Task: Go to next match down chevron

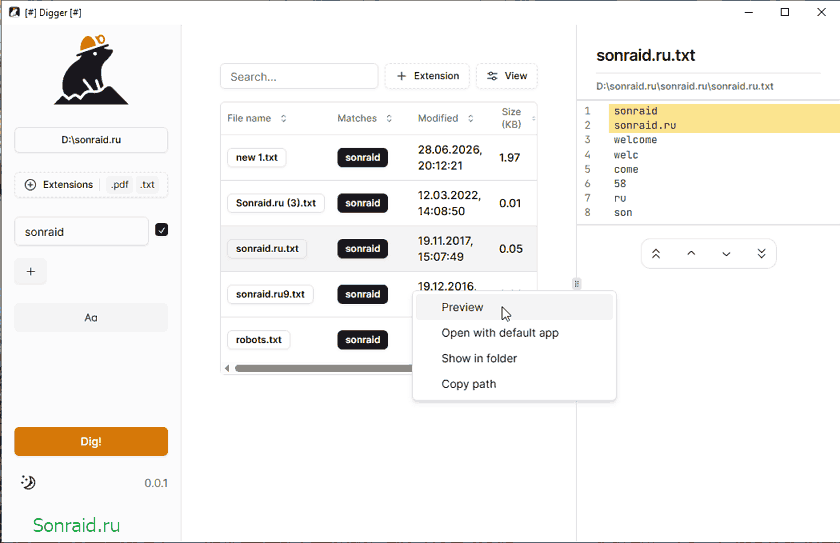Action: point(726,254)
